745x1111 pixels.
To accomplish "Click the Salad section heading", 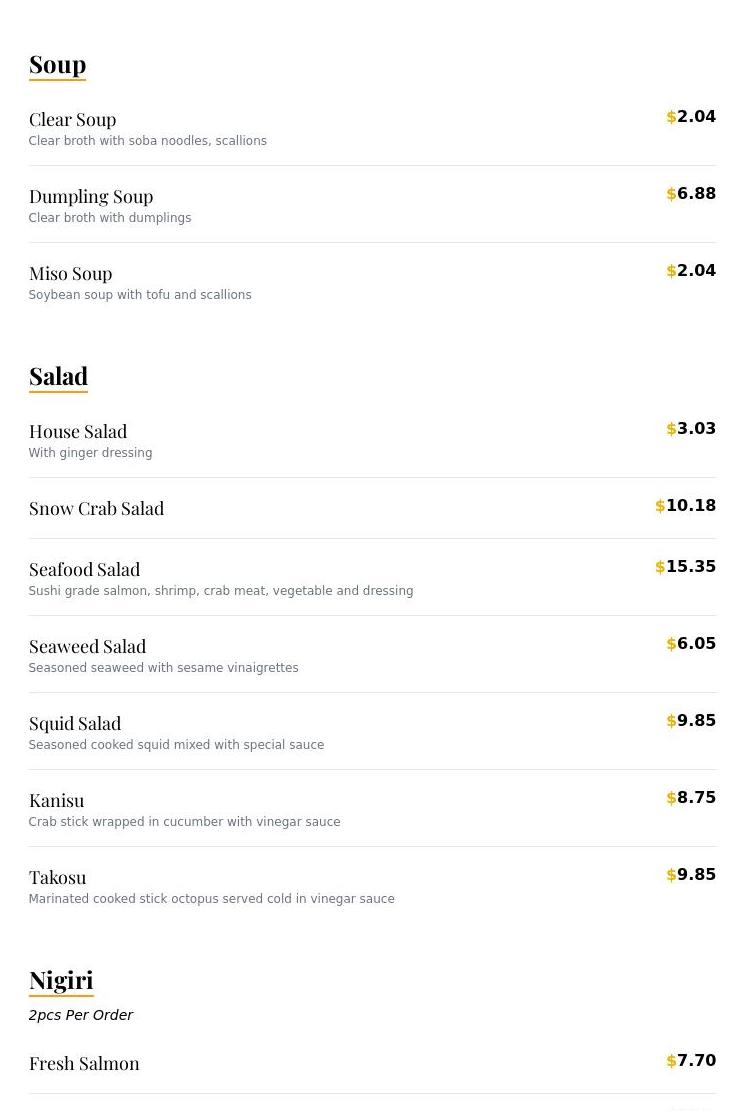I will tap(58, 376).
